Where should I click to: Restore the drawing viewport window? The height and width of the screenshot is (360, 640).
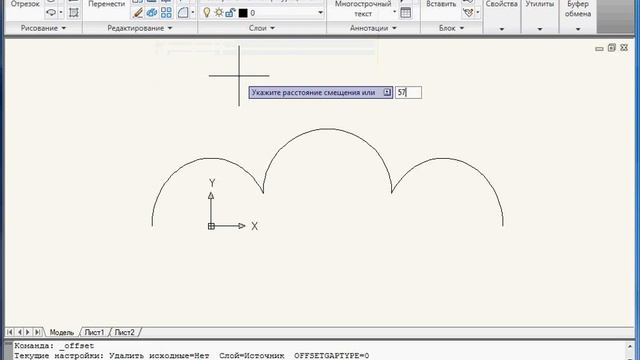[x=611, y=48]
